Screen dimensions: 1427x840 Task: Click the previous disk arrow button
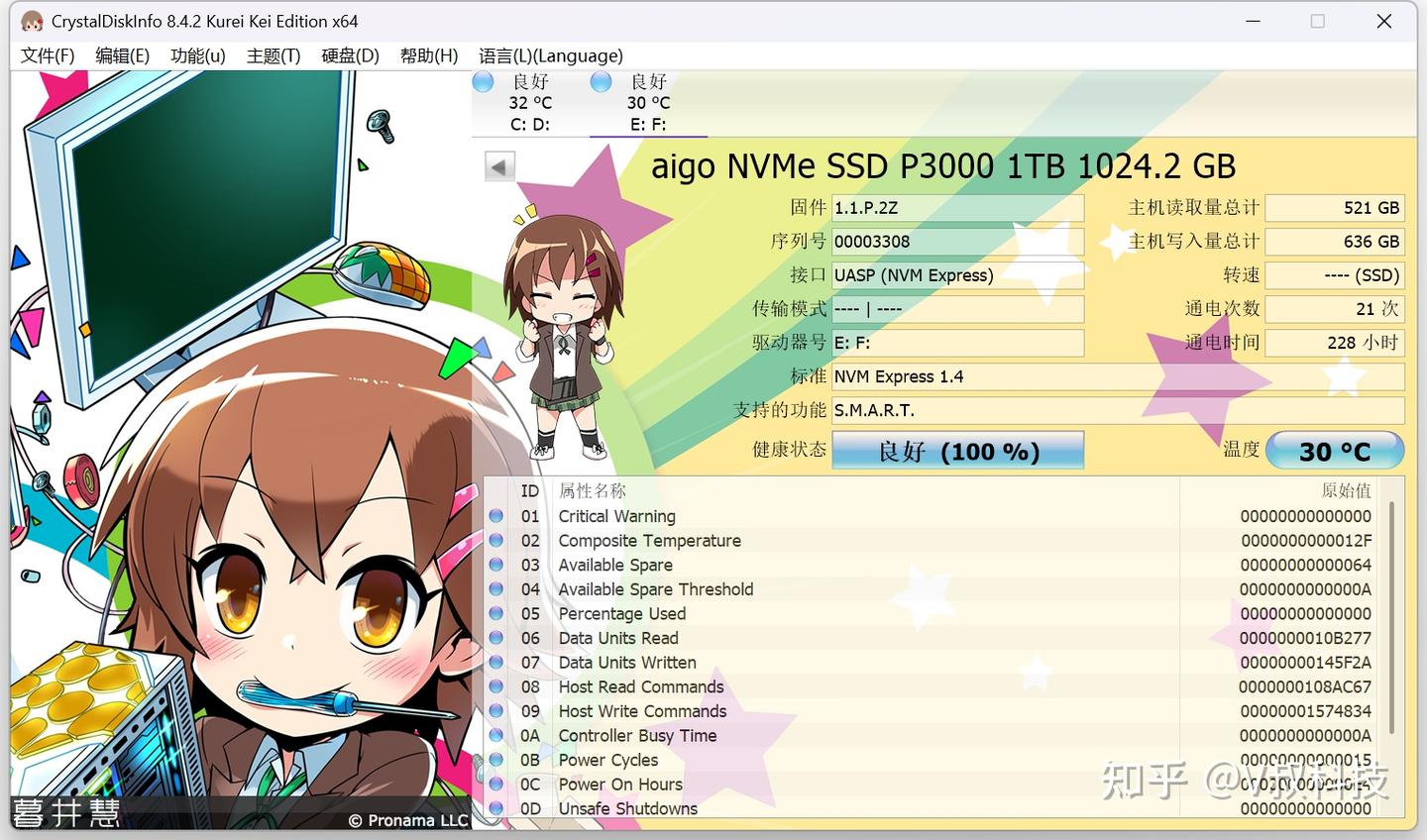(499, 166)
